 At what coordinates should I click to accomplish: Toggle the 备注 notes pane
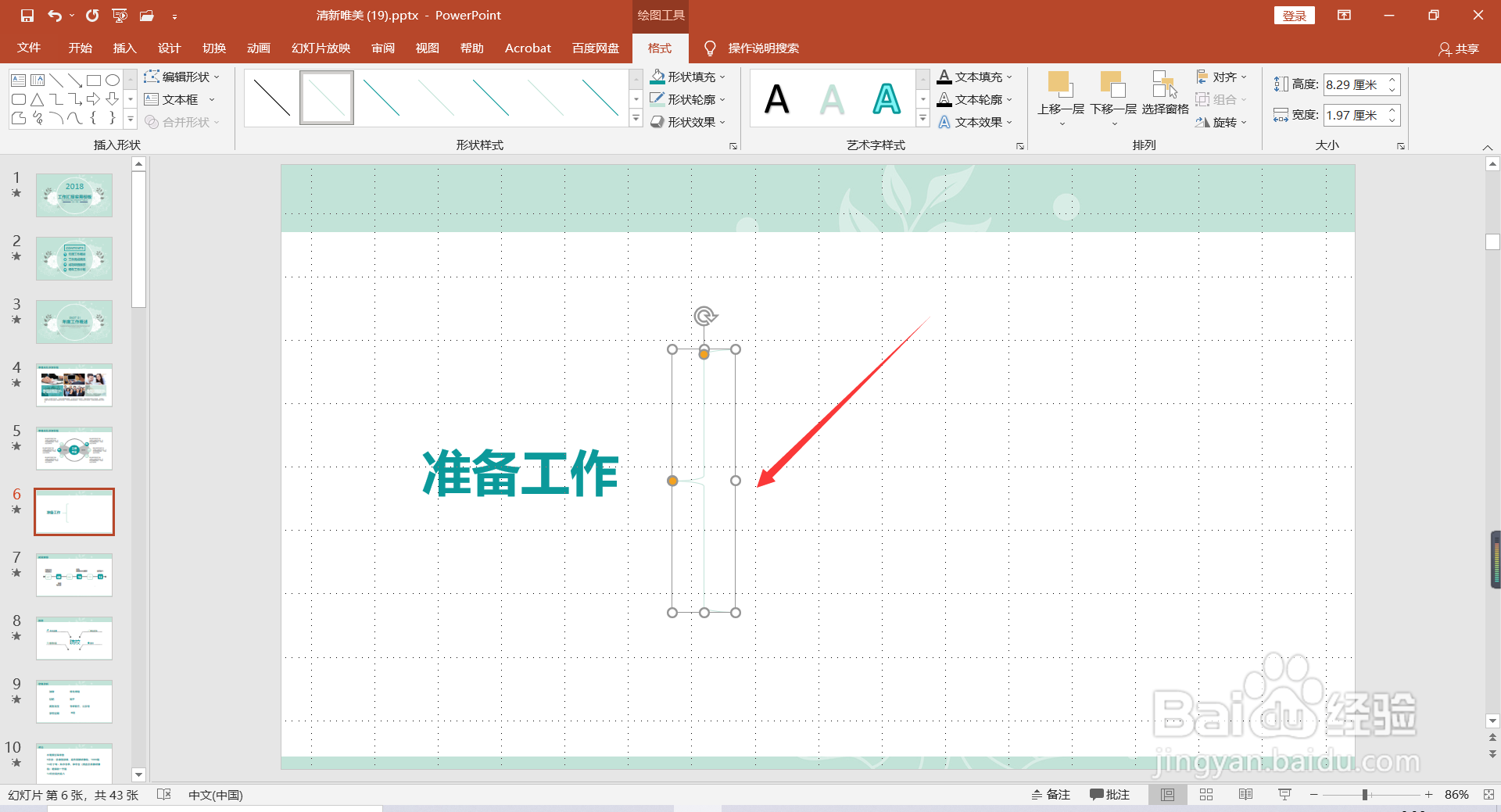(1051, 794)
